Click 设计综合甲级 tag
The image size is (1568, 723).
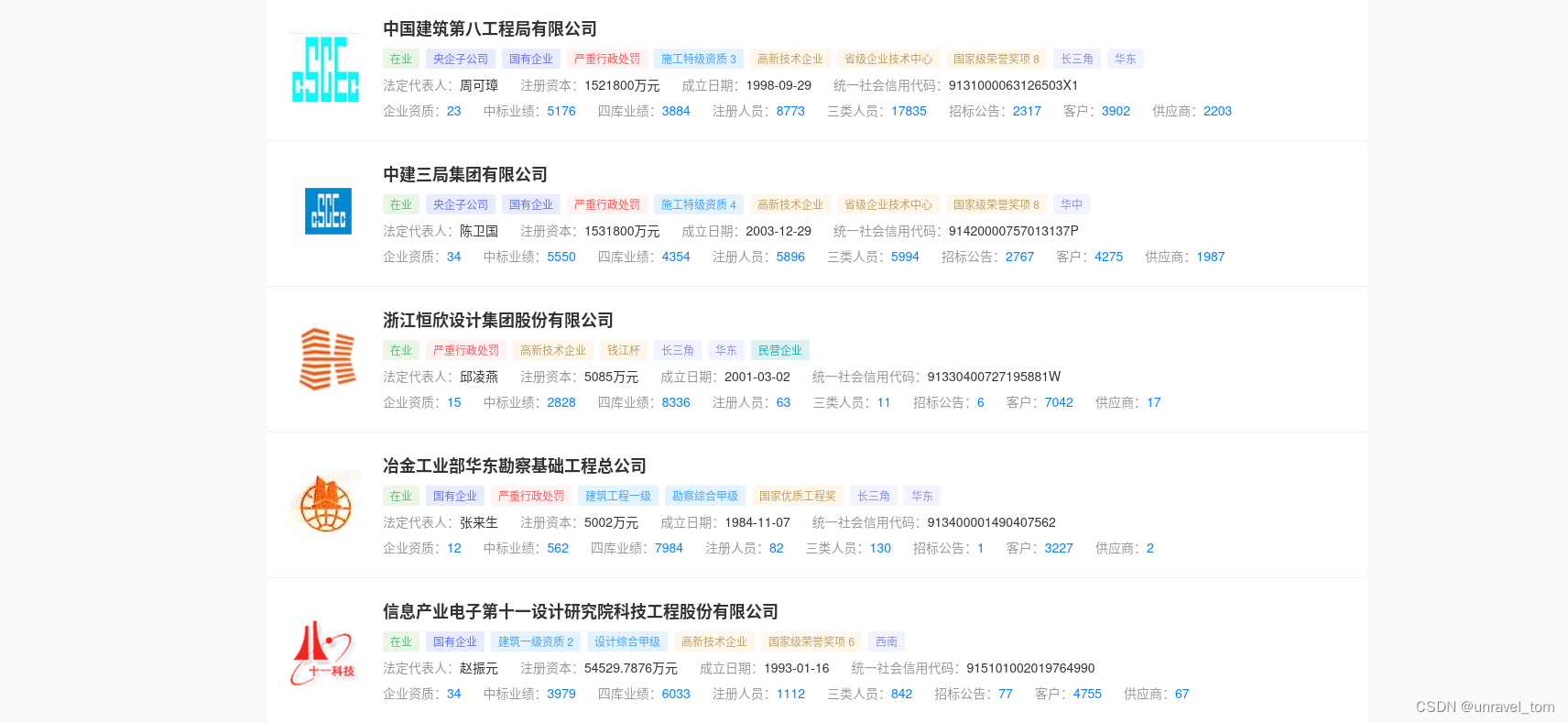[x=627, y=641]
